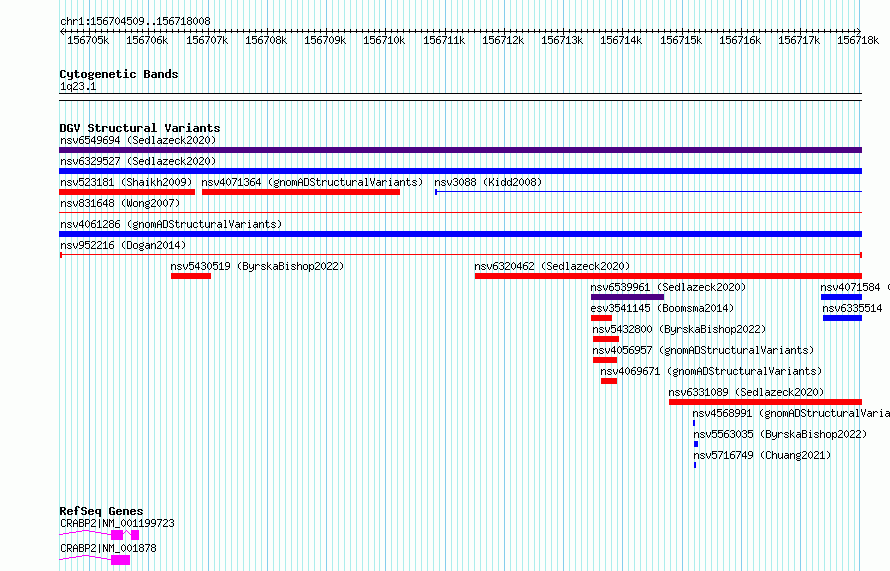Click the 156705k ruler tick label
The height and width of the screenshot is (571, 890).
(88, 40)
